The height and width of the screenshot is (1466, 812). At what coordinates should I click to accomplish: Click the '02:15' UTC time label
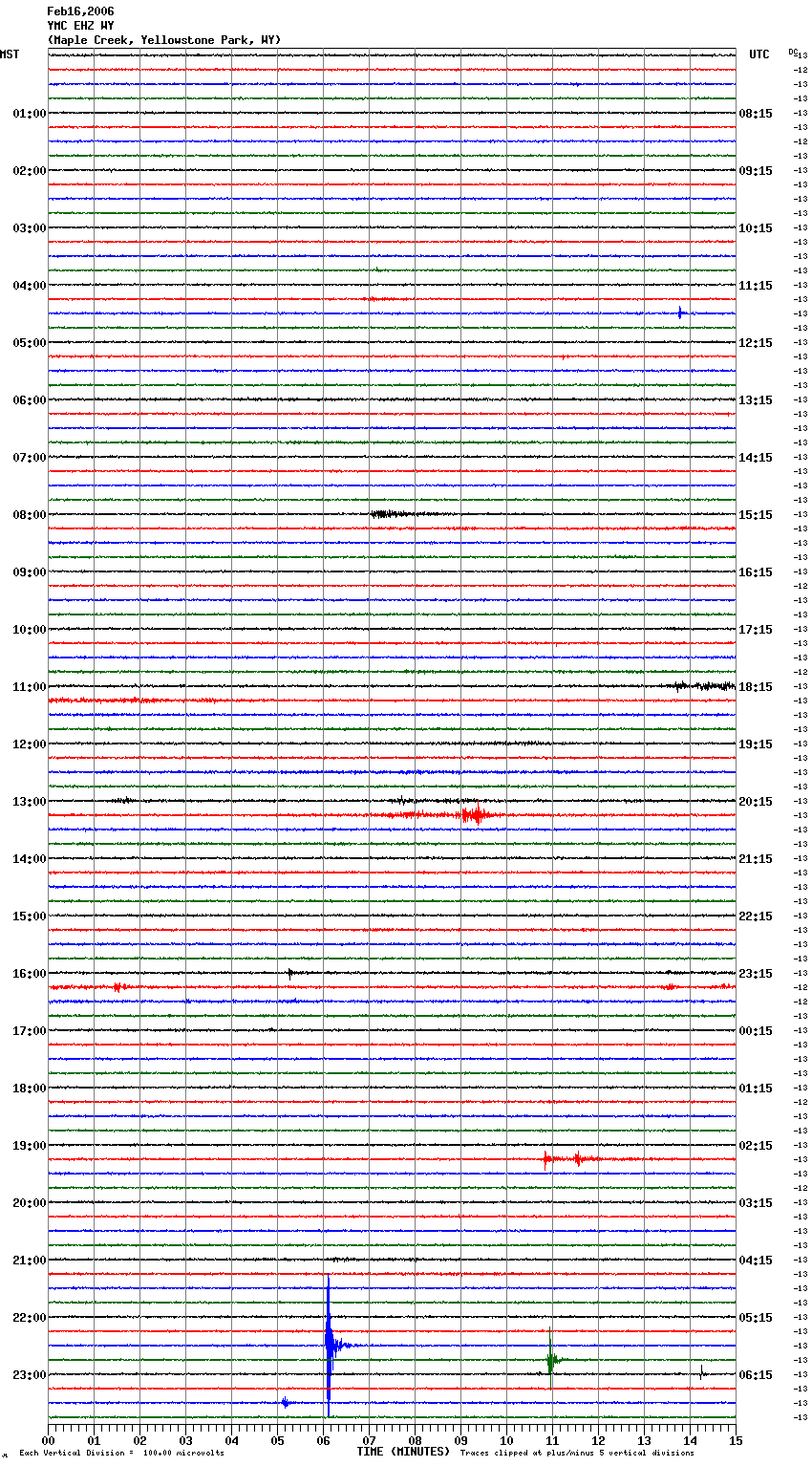[756, 1146]
